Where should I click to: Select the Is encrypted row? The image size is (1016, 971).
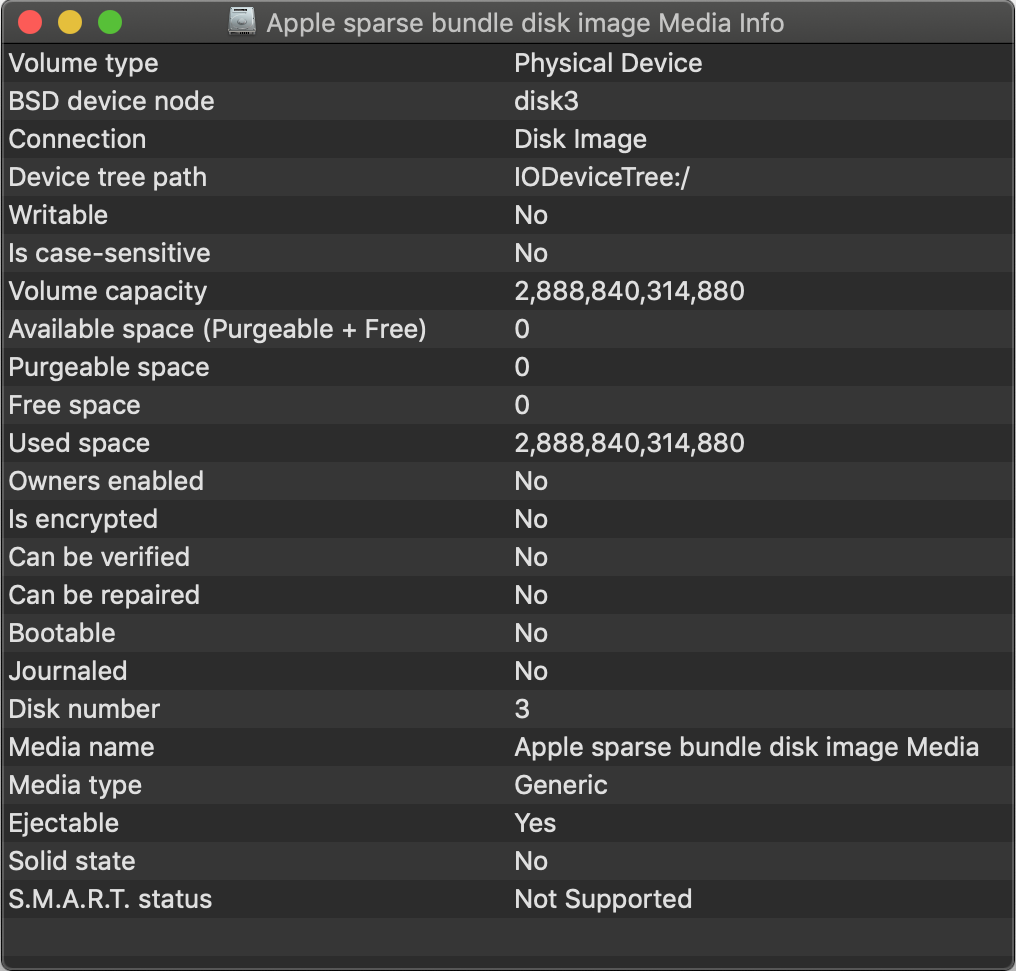click(x=83, y=519)
